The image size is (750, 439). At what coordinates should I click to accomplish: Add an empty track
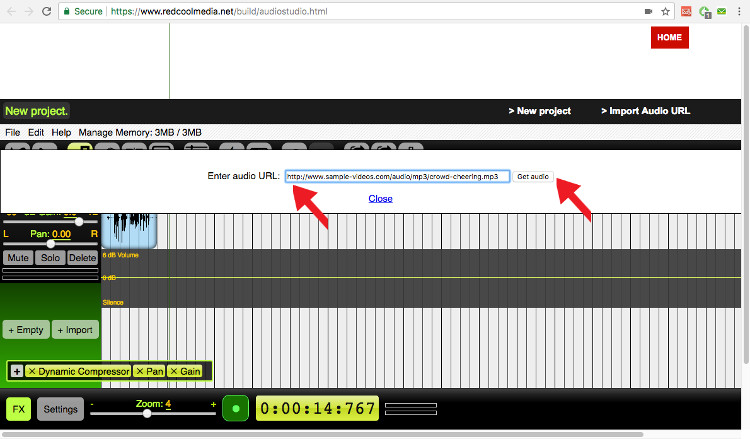25,329
